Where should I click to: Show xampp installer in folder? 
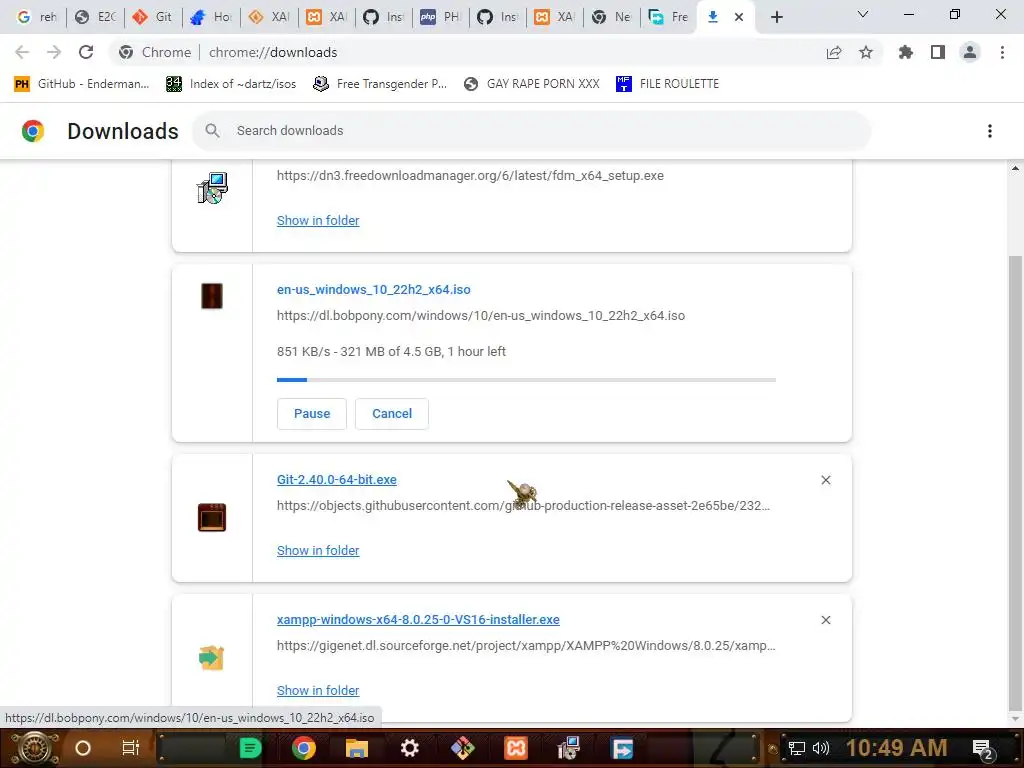[x=318, y=690]
